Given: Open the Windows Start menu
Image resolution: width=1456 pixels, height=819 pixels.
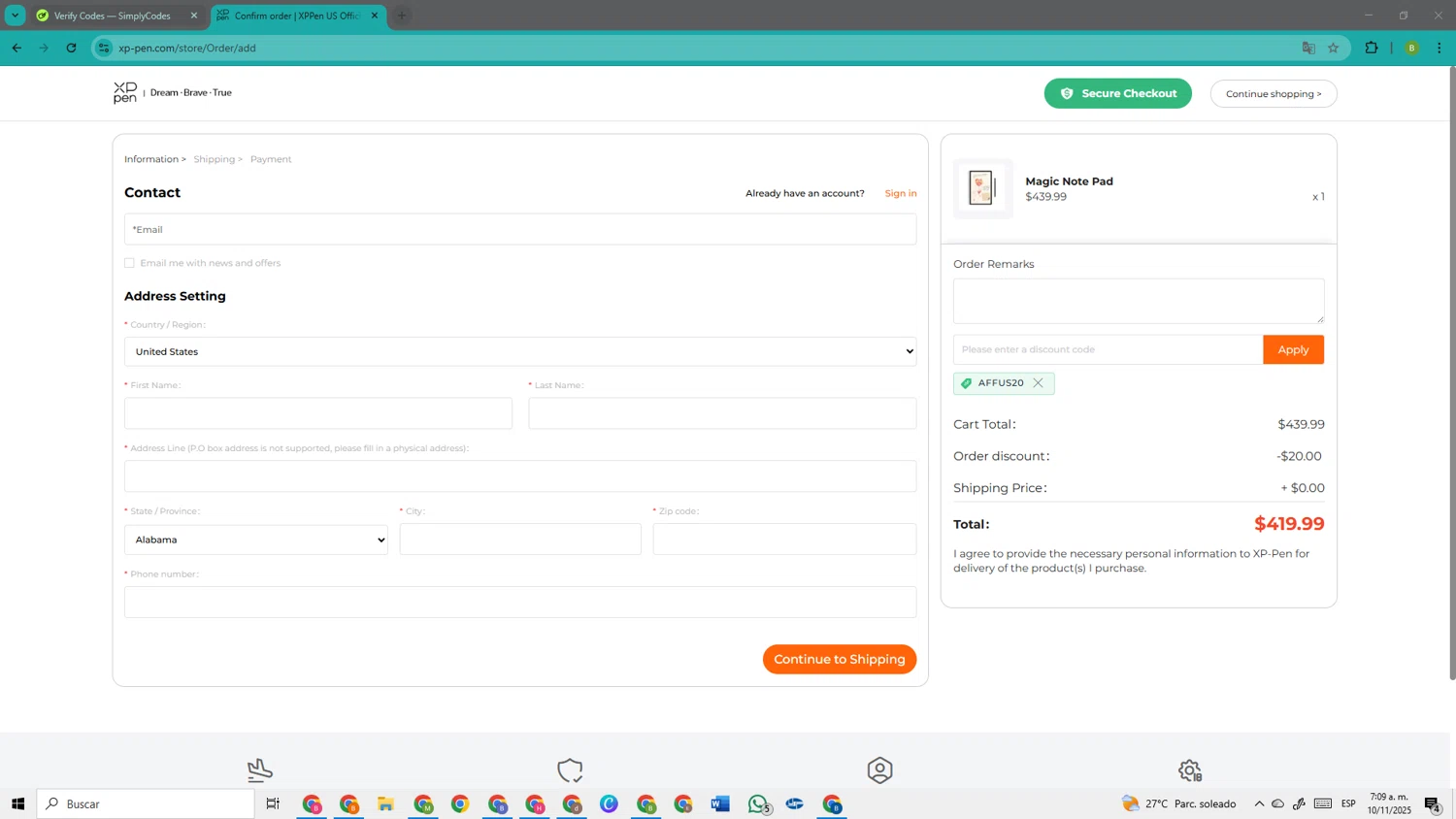Looking at the screenshot, I should coord(17,803).
